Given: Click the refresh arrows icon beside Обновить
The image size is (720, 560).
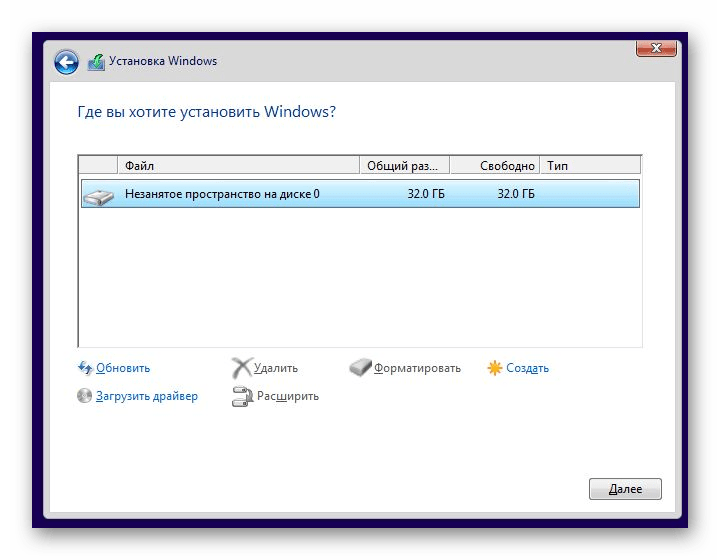Looking at the screenshot, I should coord(85,368).
